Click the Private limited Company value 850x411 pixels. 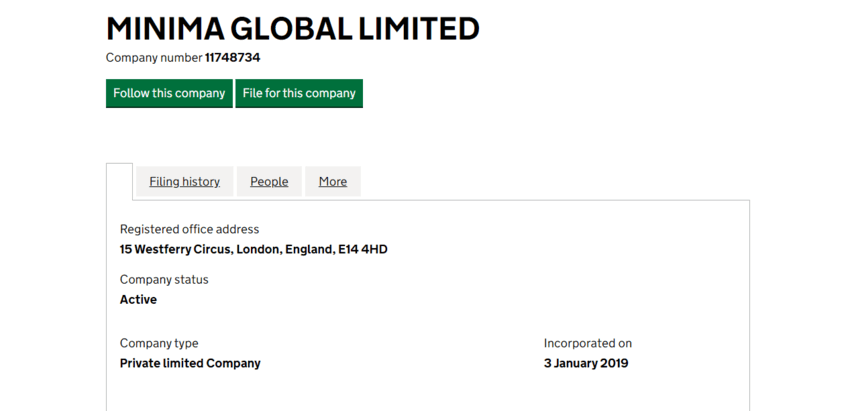(190, 363)
